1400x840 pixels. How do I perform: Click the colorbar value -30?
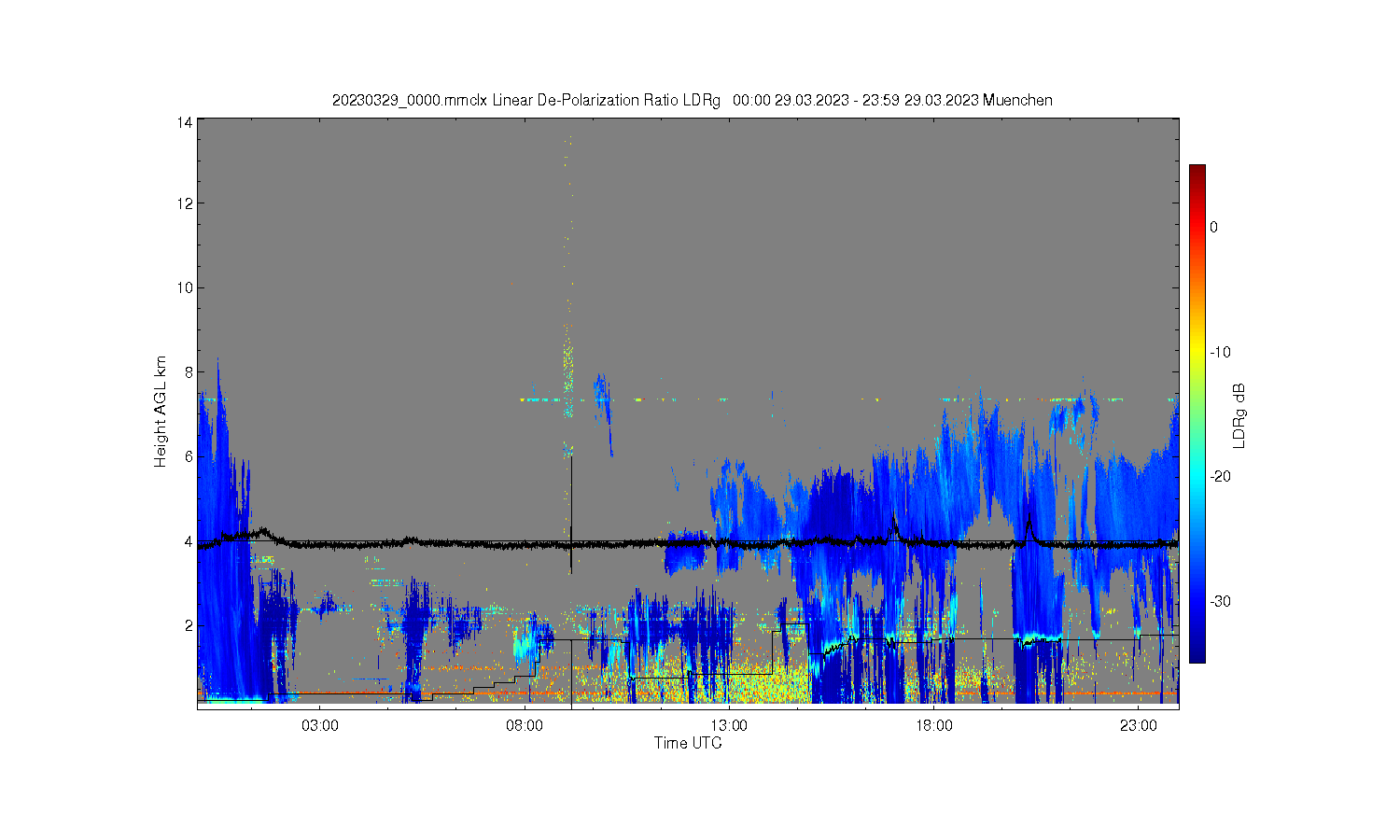pyautogui.click(x=1220, y=601)
